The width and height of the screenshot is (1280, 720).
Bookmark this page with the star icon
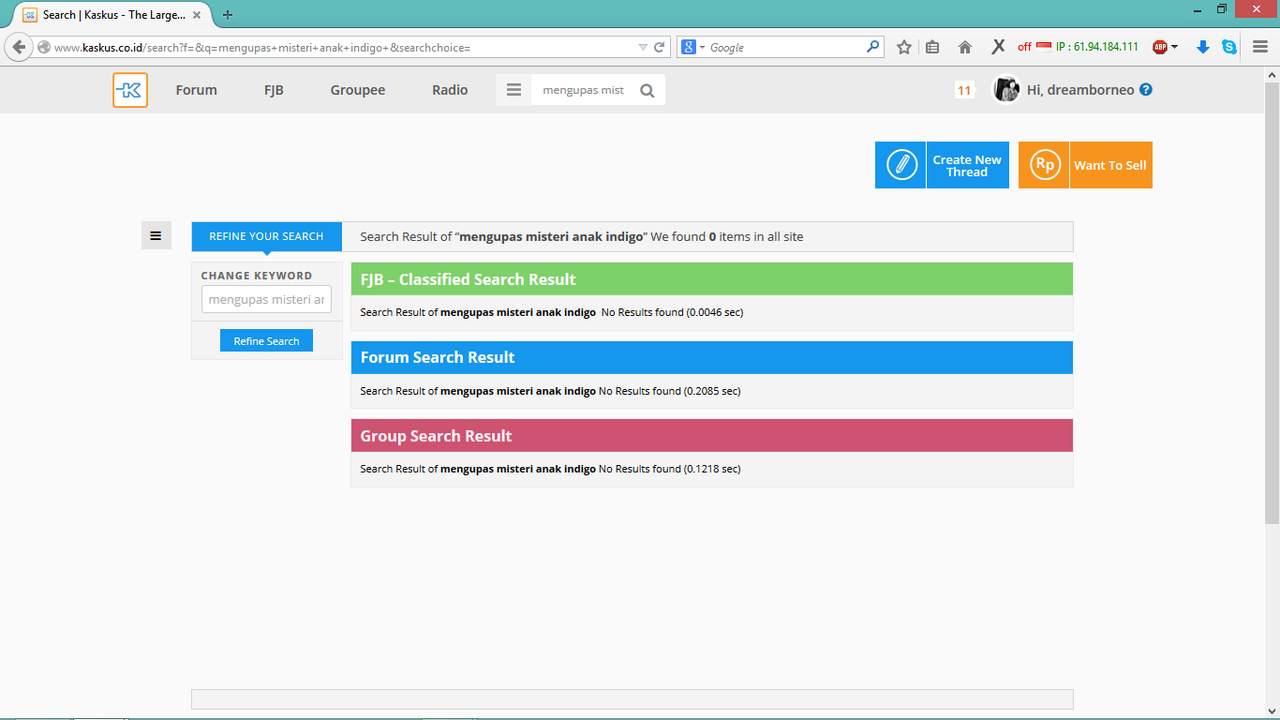click(904, 47)
